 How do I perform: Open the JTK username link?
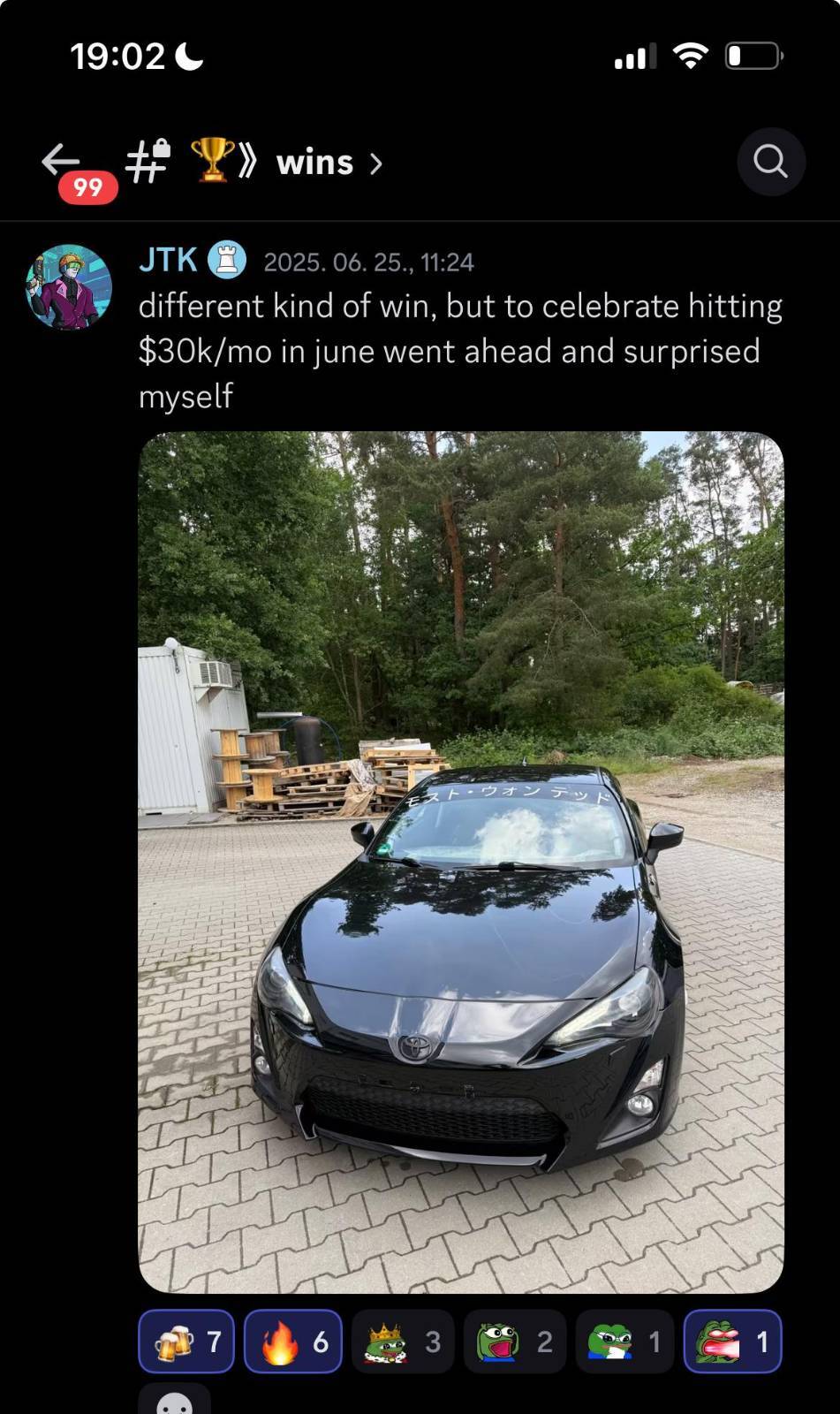(168, 260)
